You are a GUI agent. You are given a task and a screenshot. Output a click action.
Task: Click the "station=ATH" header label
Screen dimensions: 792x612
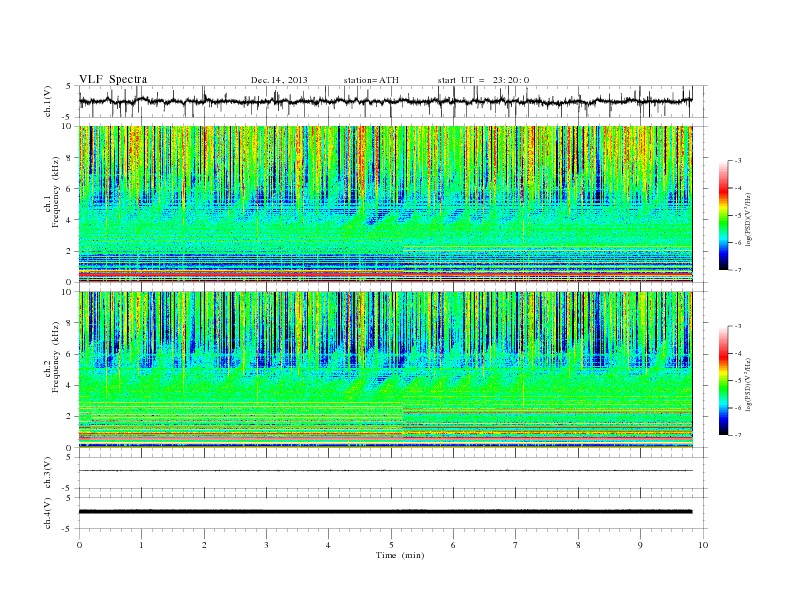click(371, 80)
